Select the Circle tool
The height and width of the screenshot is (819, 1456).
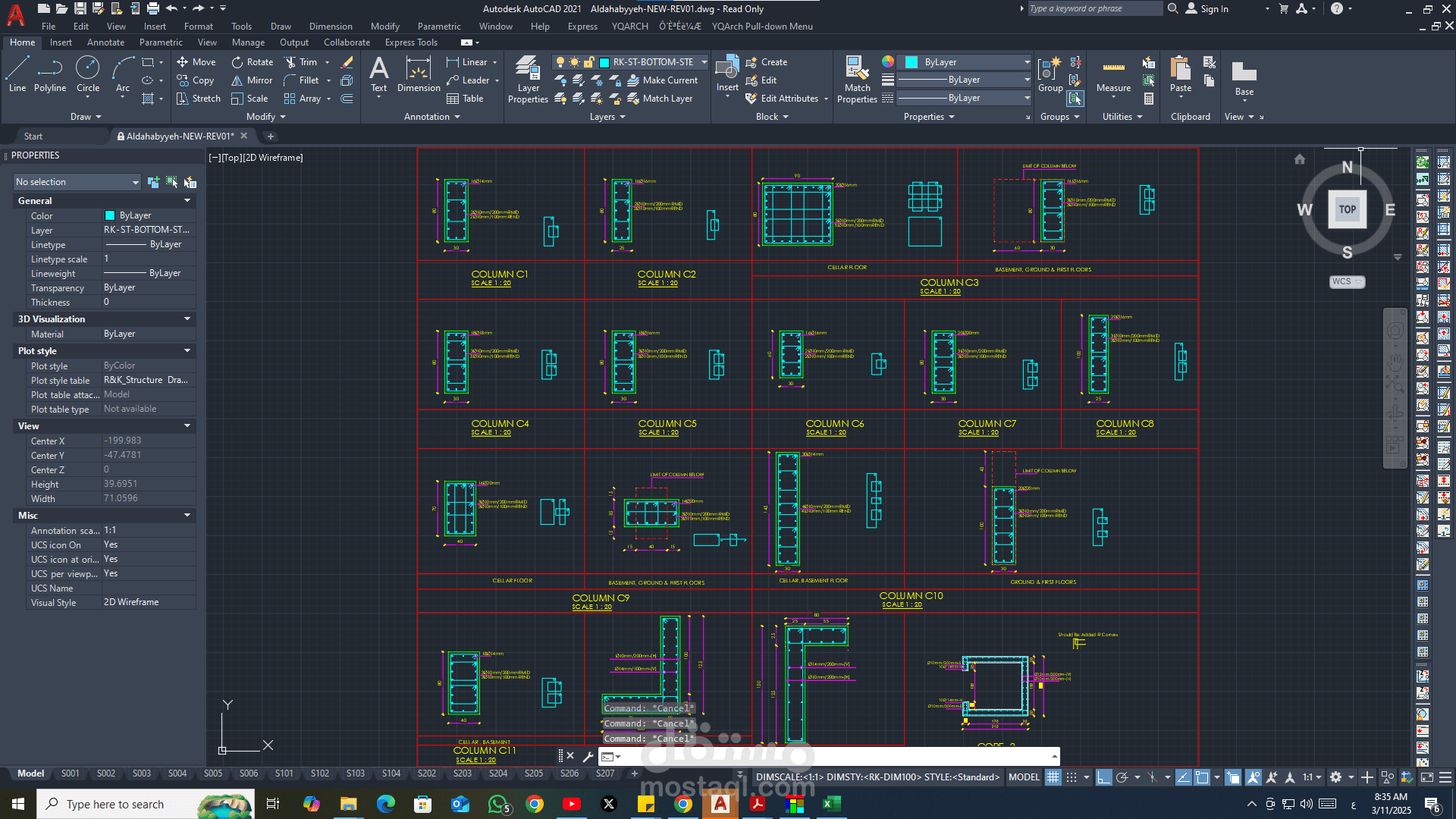point(88,74)
